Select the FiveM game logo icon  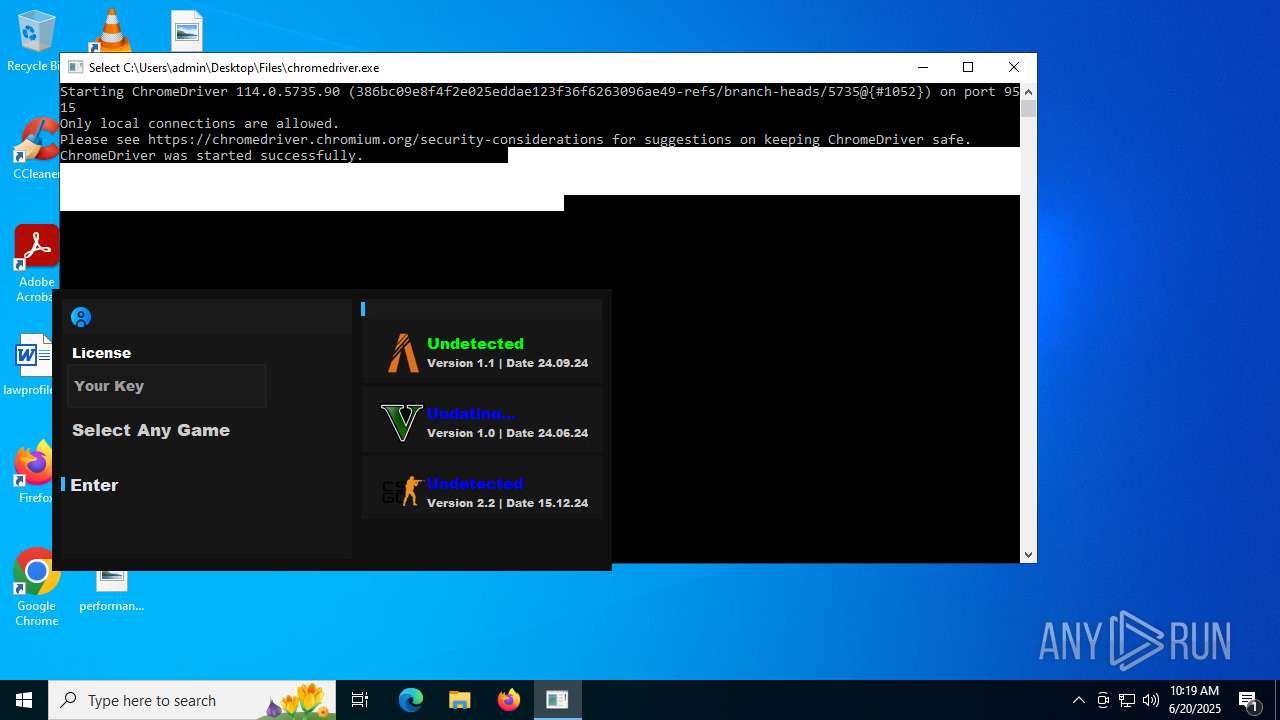click(403, 353)
